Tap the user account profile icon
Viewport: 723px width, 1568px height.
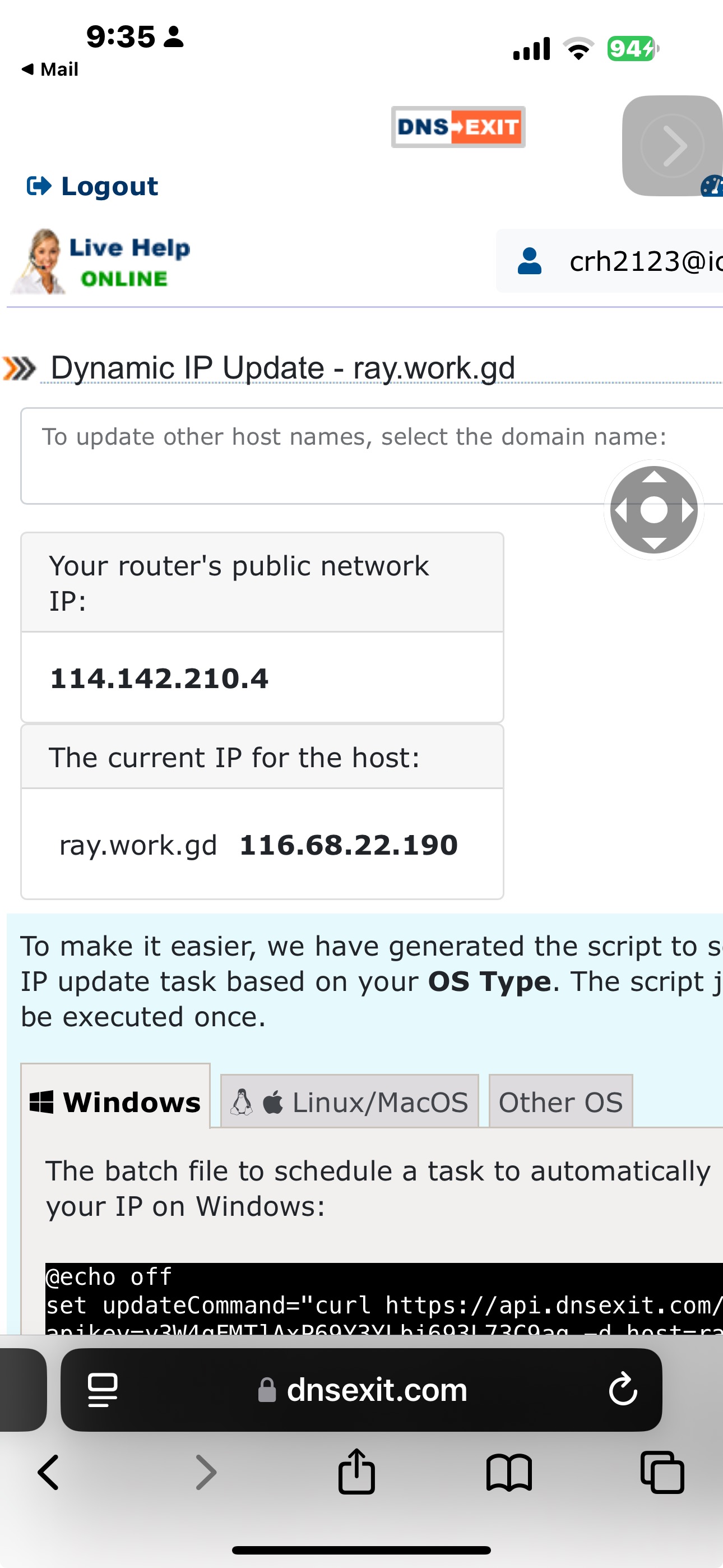[x=529, y=261]
